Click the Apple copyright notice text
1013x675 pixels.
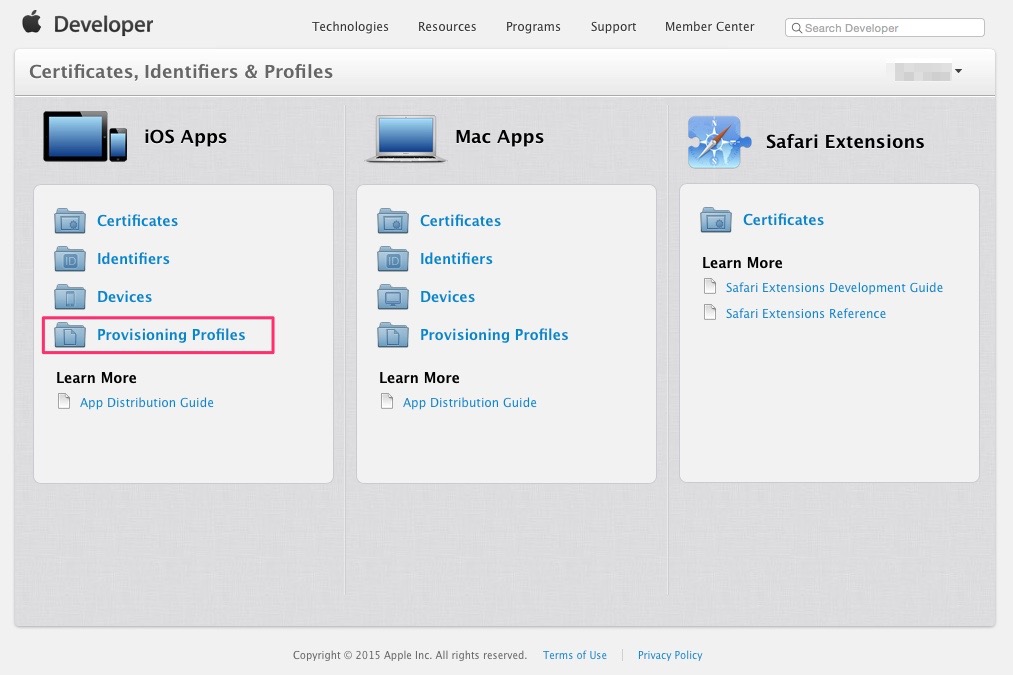pyautogui.click(x=410, y=655)
